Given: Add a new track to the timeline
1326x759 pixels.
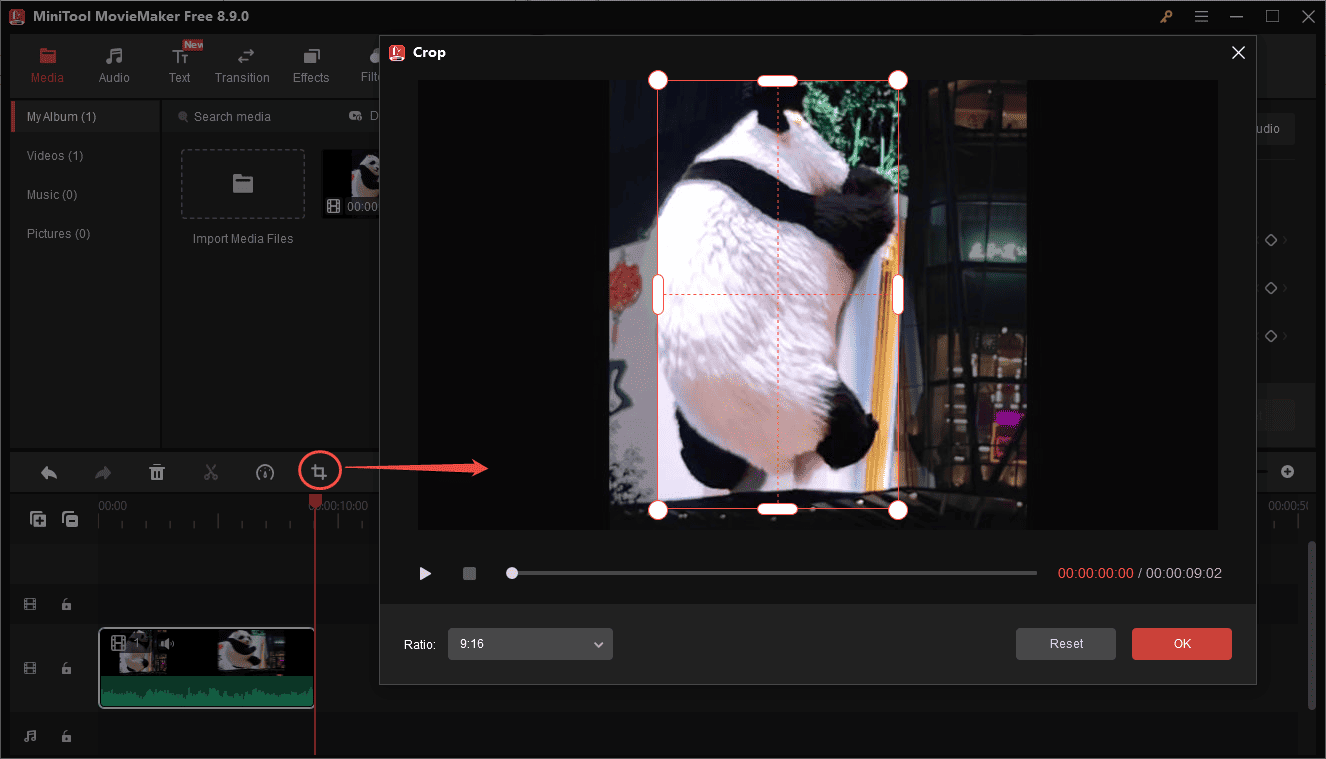Looking at the screenshot, I should pos(38,519).
